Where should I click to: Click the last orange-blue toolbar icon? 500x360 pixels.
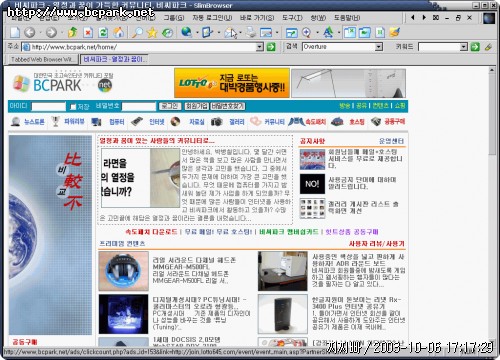pos(395,32)
